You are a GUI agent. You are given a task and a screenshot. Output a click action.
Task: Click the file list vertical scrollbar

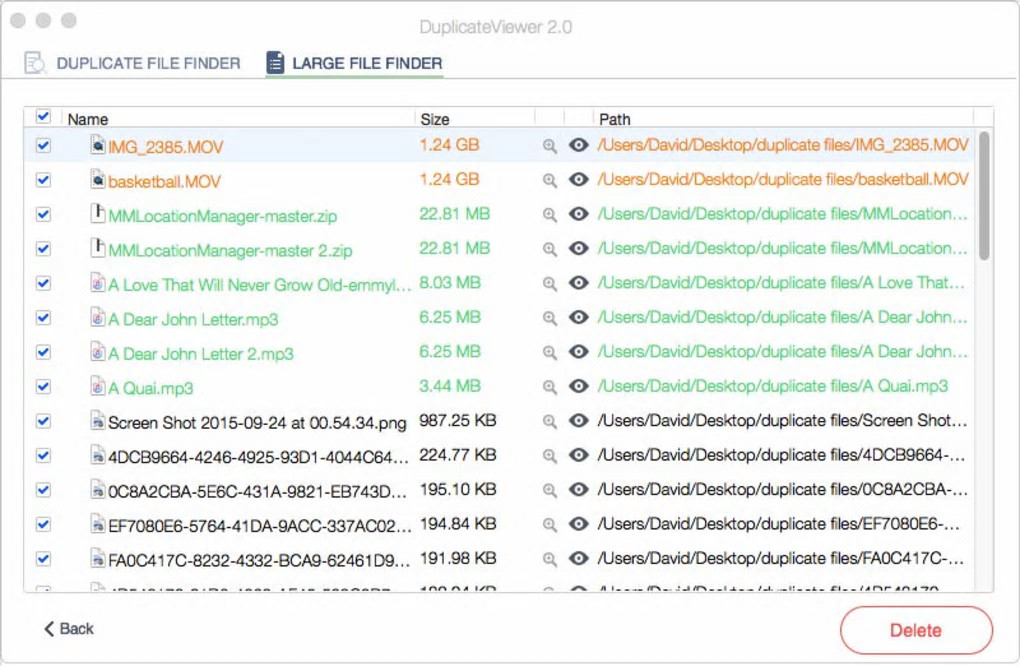click(x=984, y=195)
